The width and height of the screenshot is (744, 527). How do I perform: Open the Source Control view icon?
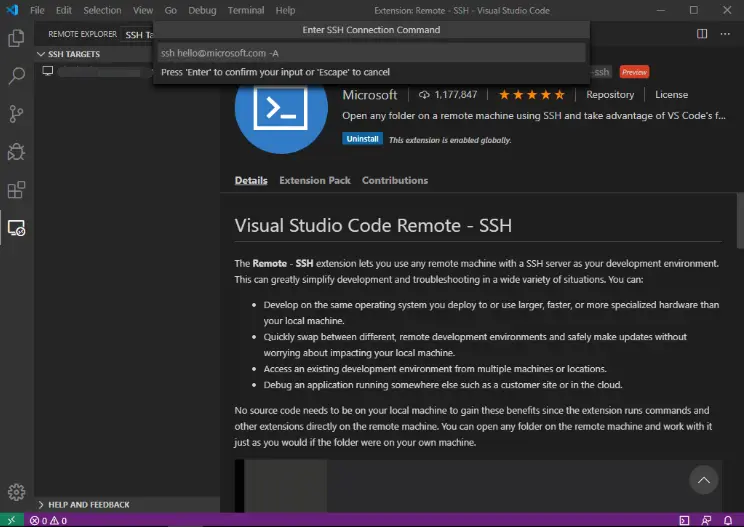16,114
